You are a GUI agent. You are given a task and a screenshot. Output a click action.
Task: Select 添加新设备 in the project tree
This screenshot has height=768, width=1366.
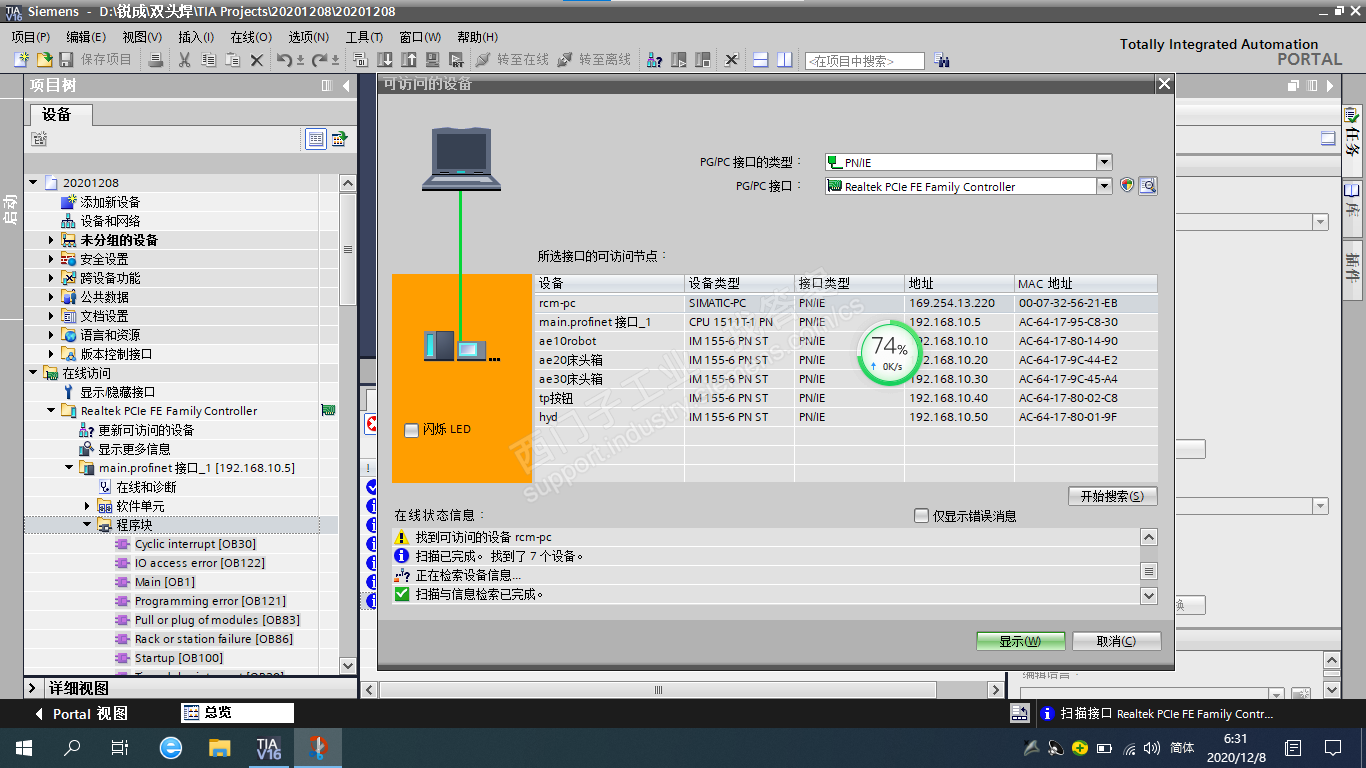click(110, 202)
